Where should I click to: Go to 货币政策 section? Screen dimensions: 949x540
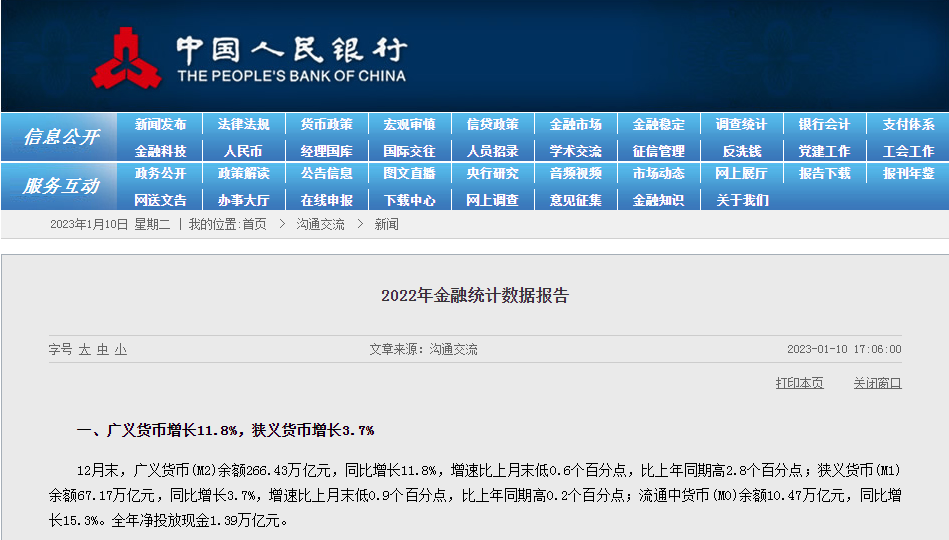pos(327,125)
